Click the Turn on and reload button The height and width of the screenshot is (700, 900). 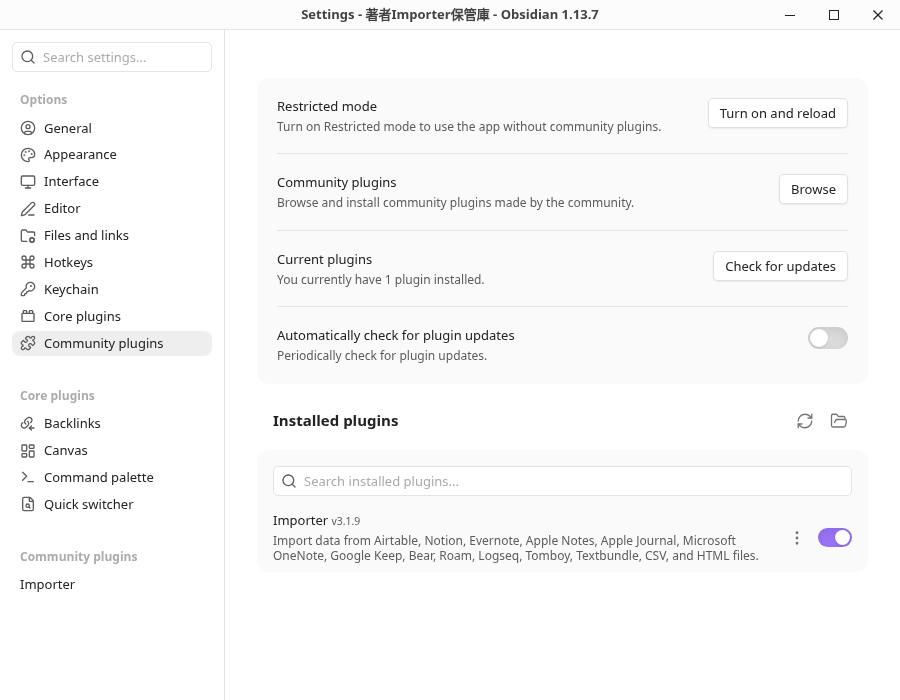click(778, 114)
